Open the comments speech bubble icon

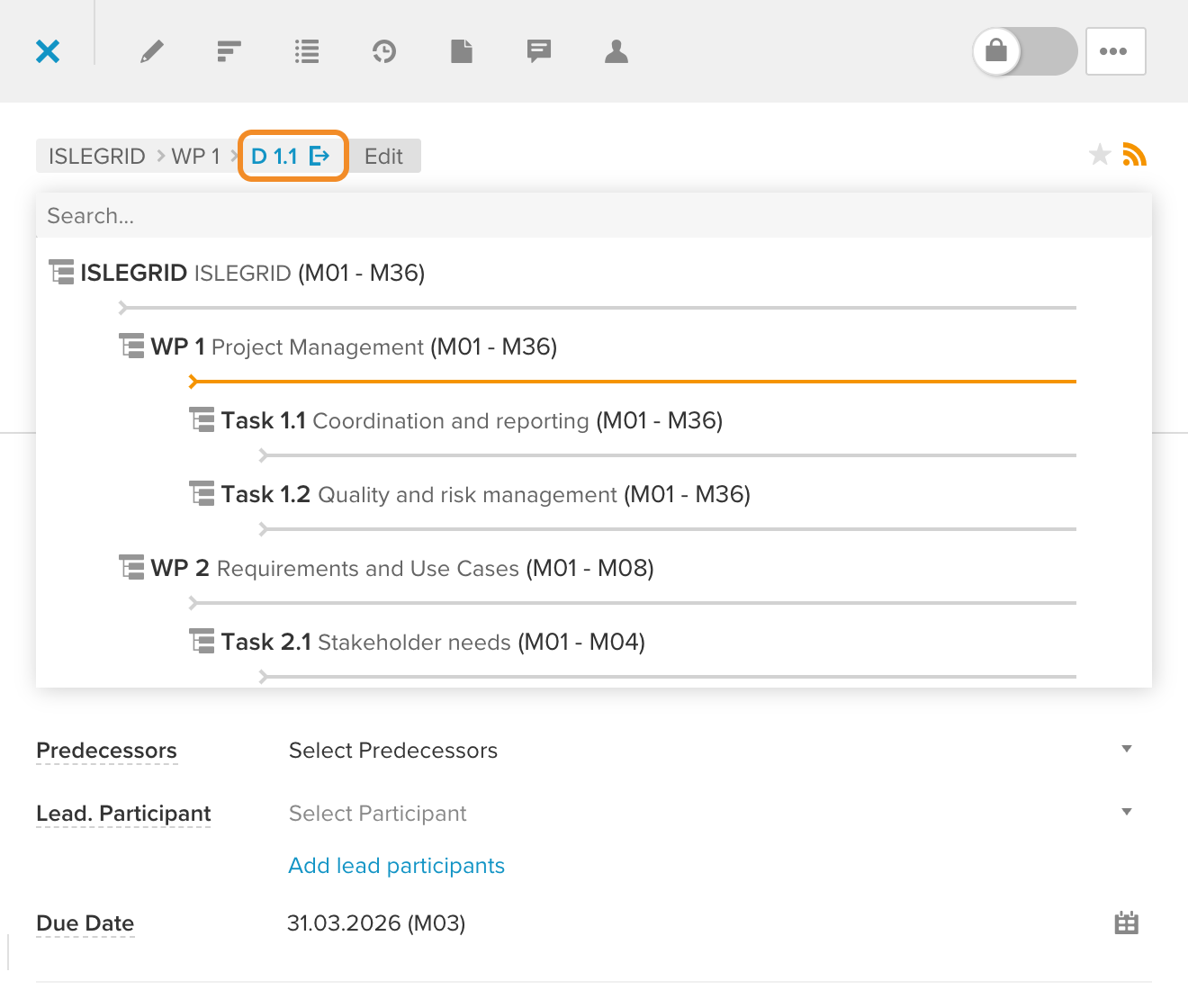[539, 51]
